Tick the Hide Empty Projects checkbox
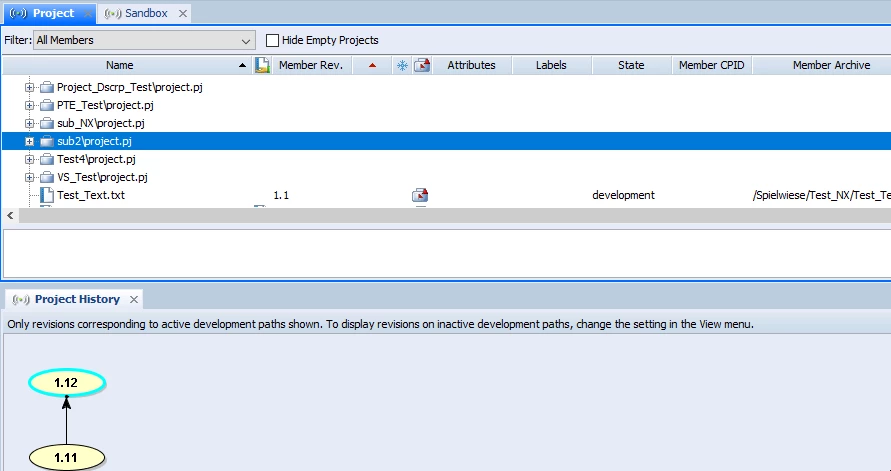 pos(273,40)
